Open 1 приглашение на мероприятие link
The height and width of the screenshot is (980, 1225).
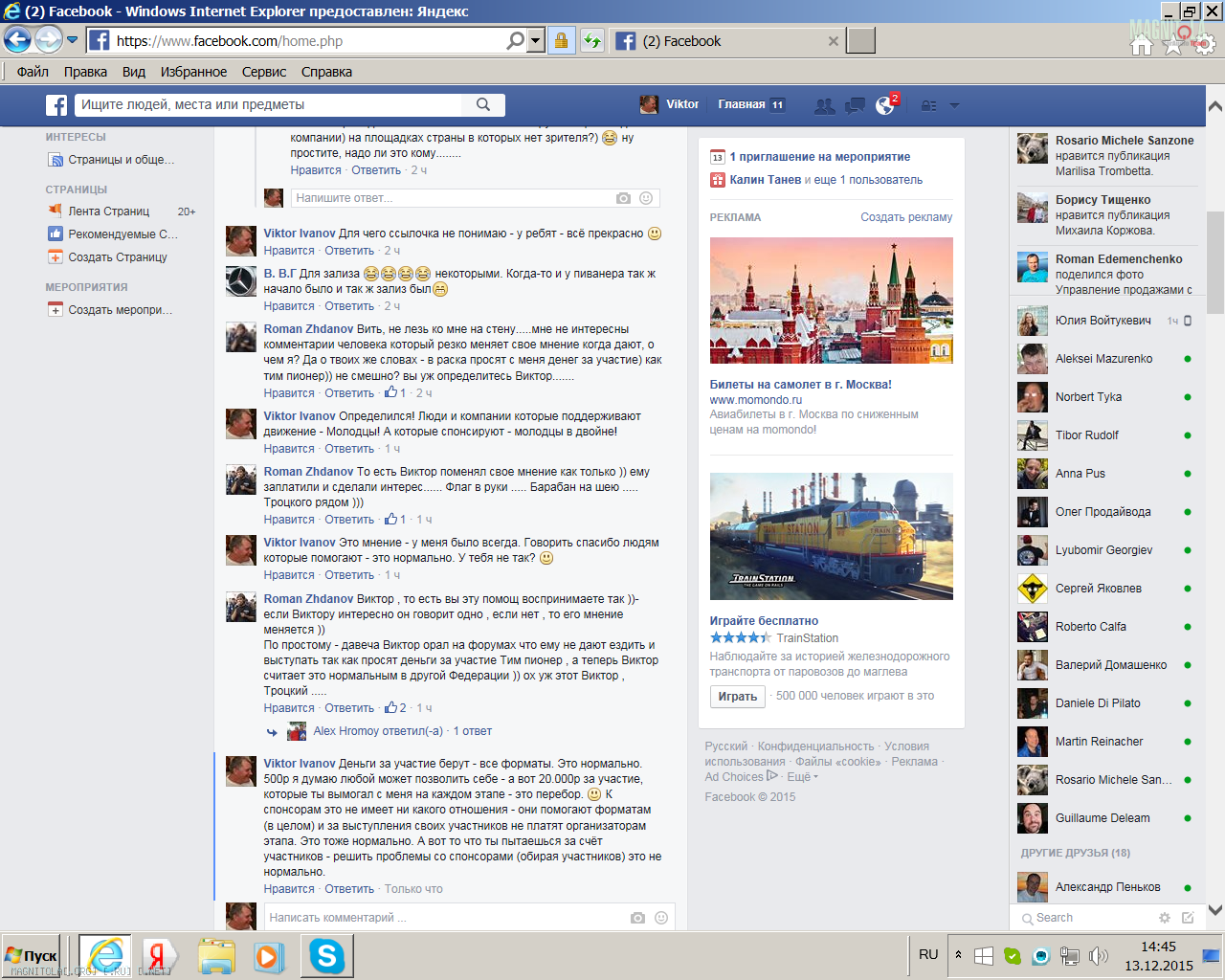tap(820, 157)
